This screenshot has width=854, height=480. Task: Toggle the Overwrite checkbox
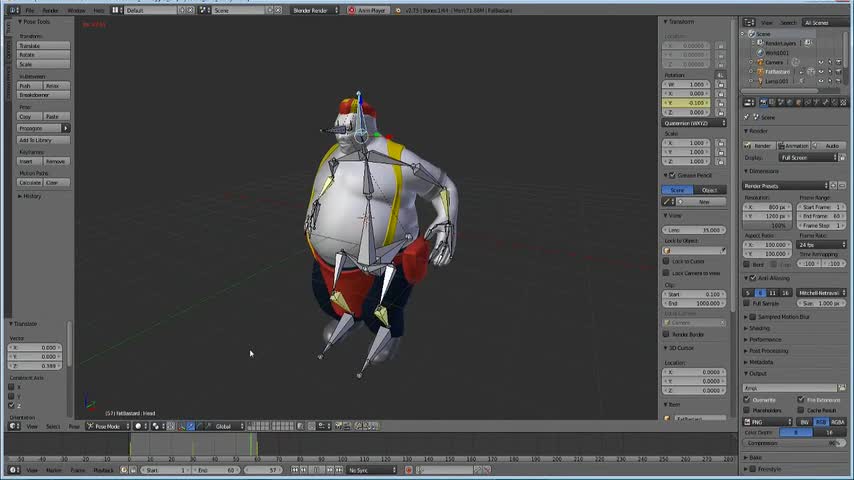(x=747, y=400)
